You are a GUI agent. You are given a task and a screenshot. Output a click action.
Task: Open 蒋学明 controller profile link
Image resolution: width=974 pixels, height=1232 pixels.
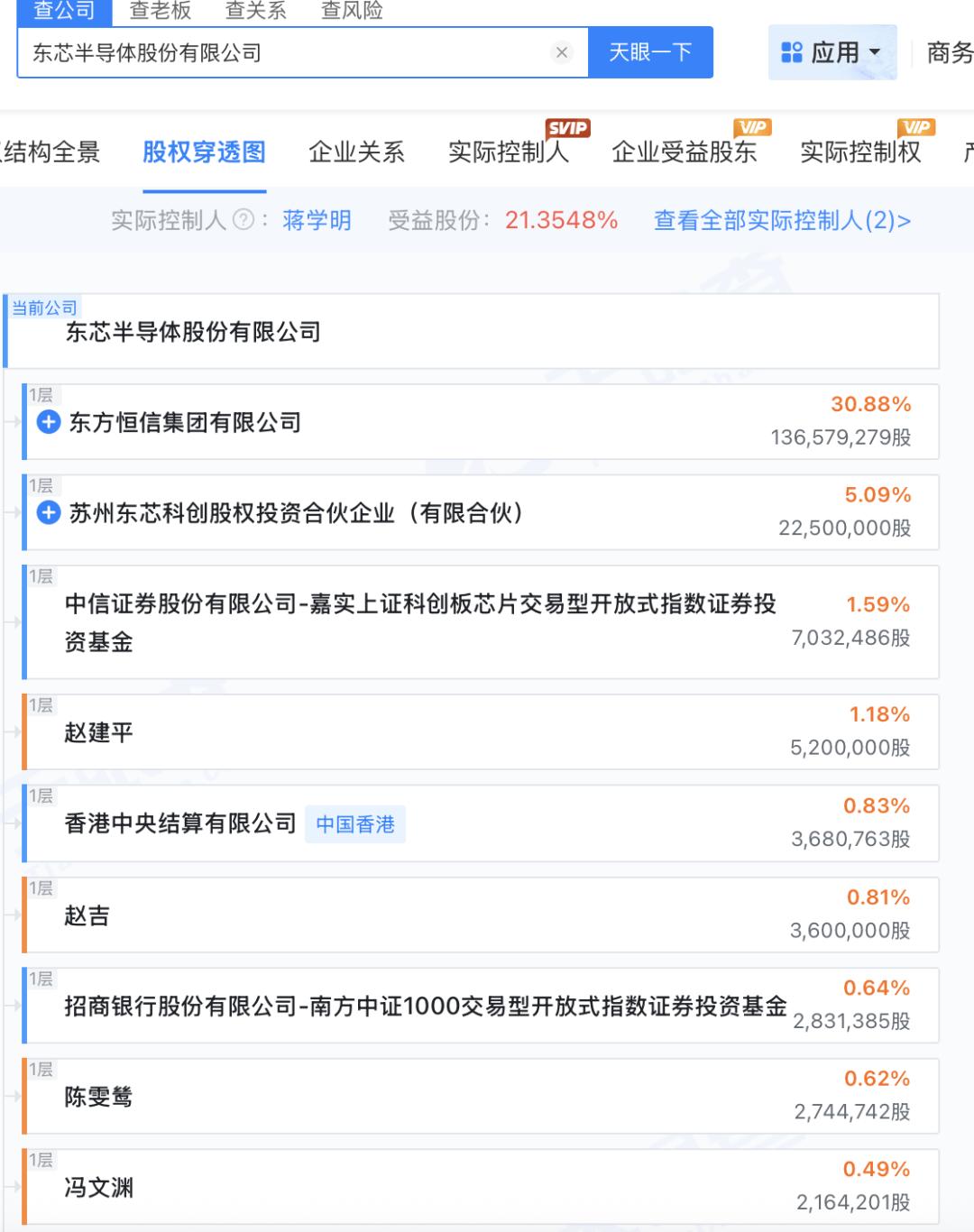pyautogui.click(x=317, y=220)
